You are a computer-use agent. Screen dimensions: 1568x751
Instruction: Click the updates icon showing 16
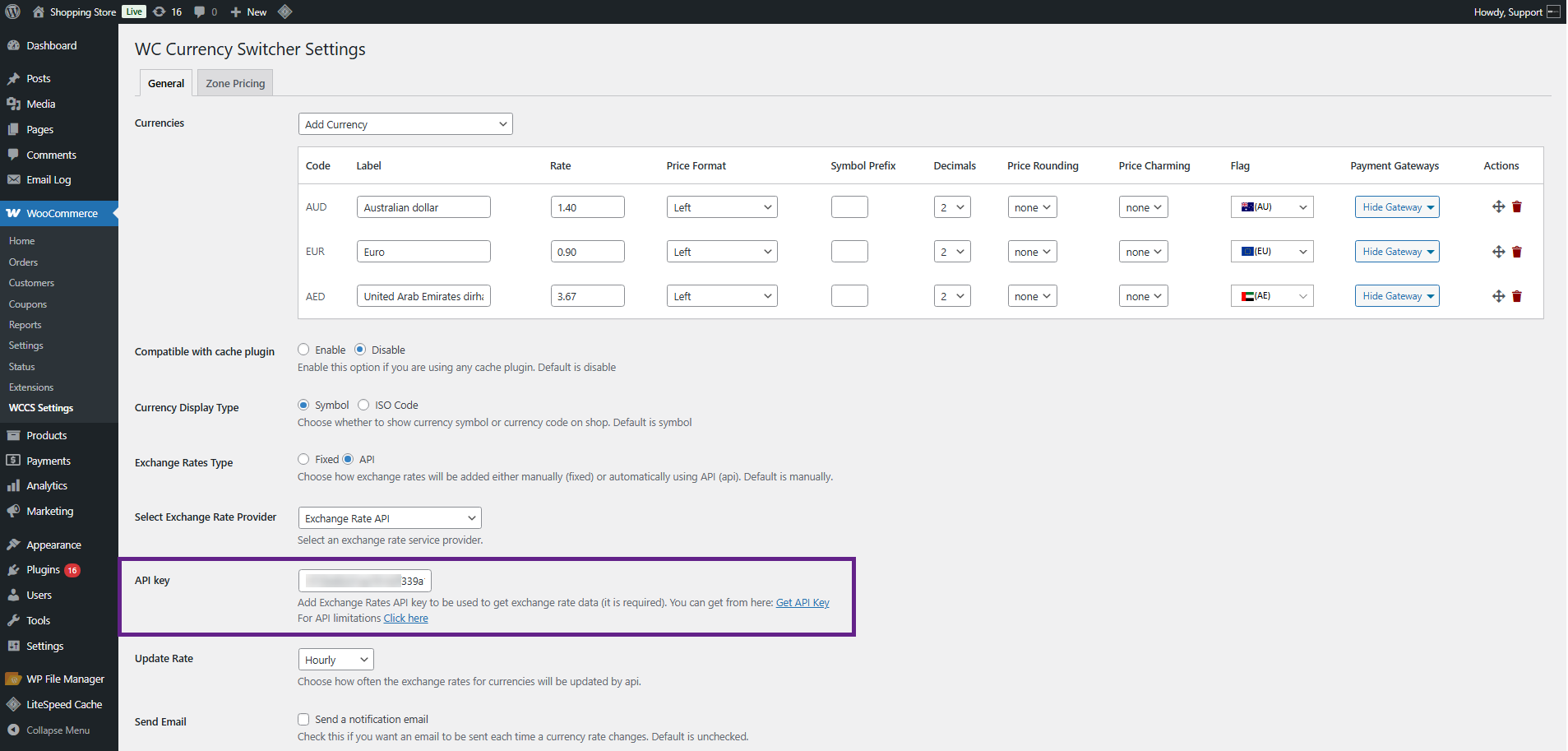click(x=168, y=12)
